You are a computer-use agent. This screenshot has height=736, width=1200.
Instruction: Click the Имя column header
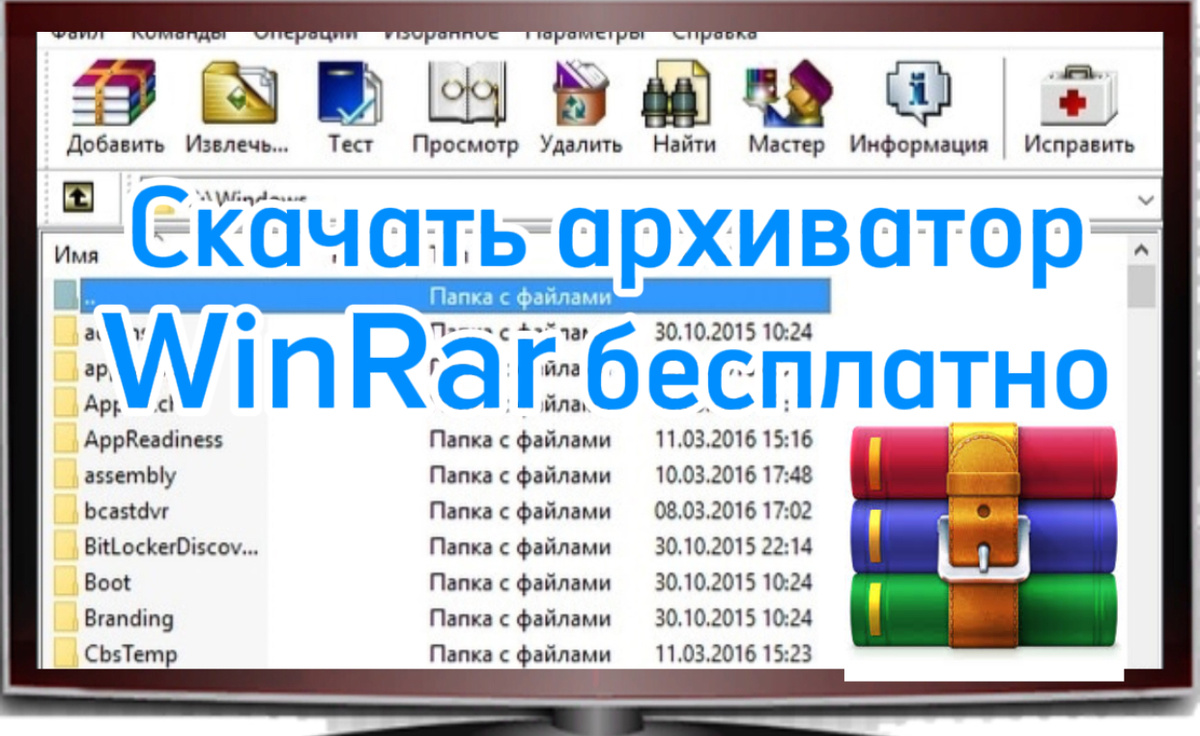75,253
